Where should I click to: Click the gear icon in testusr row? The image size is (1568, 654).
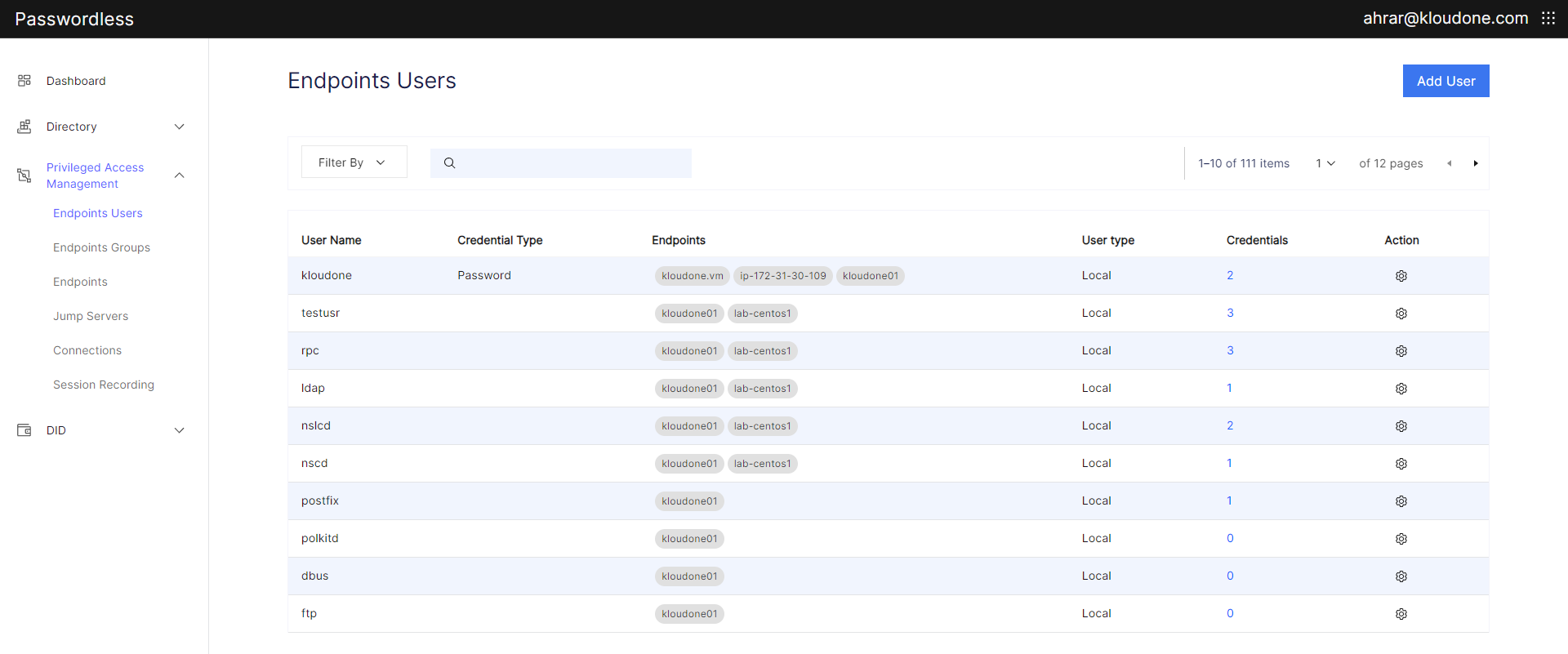[1401, 314]
